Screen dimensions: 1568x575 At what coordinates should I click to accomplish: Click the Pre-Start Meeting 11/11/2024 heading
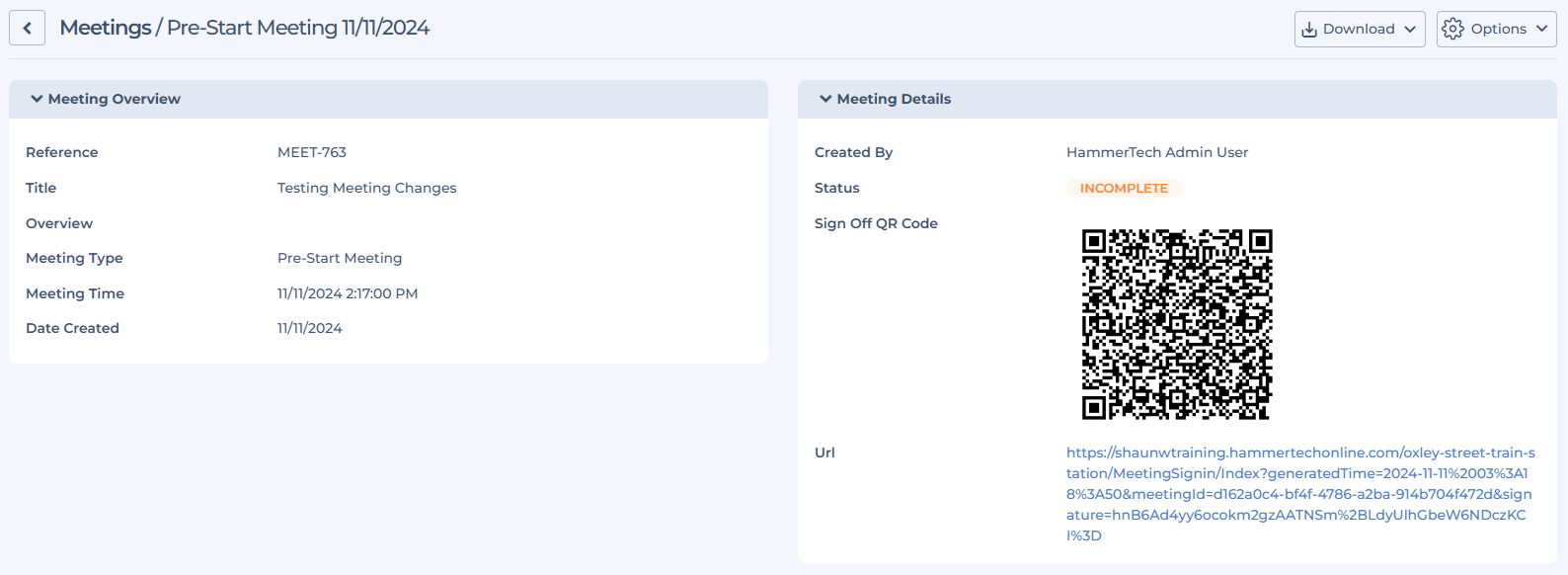(298, 28)
